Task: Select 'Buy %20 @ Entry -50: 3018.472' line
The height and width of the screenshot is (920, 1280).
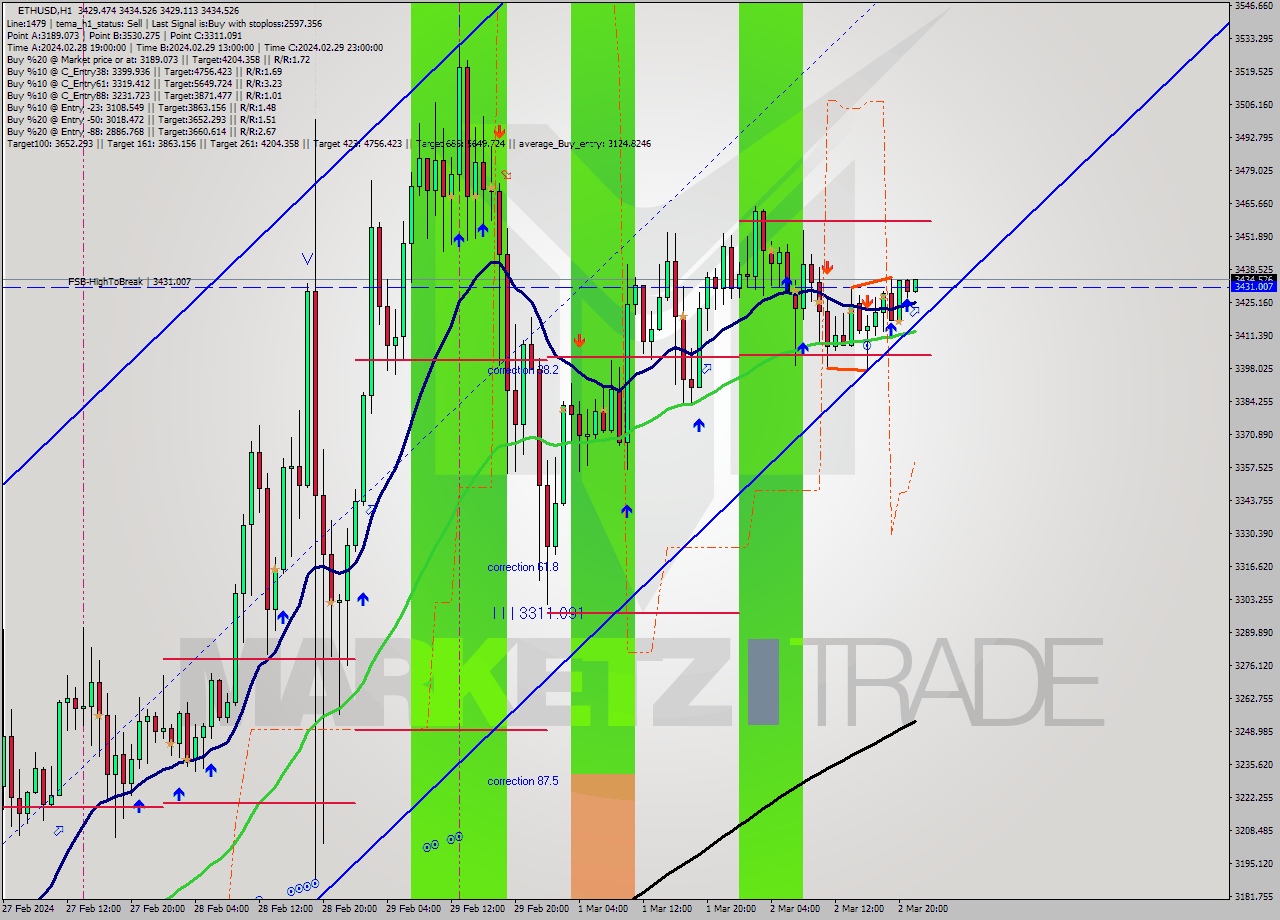Action: point(141,119)
